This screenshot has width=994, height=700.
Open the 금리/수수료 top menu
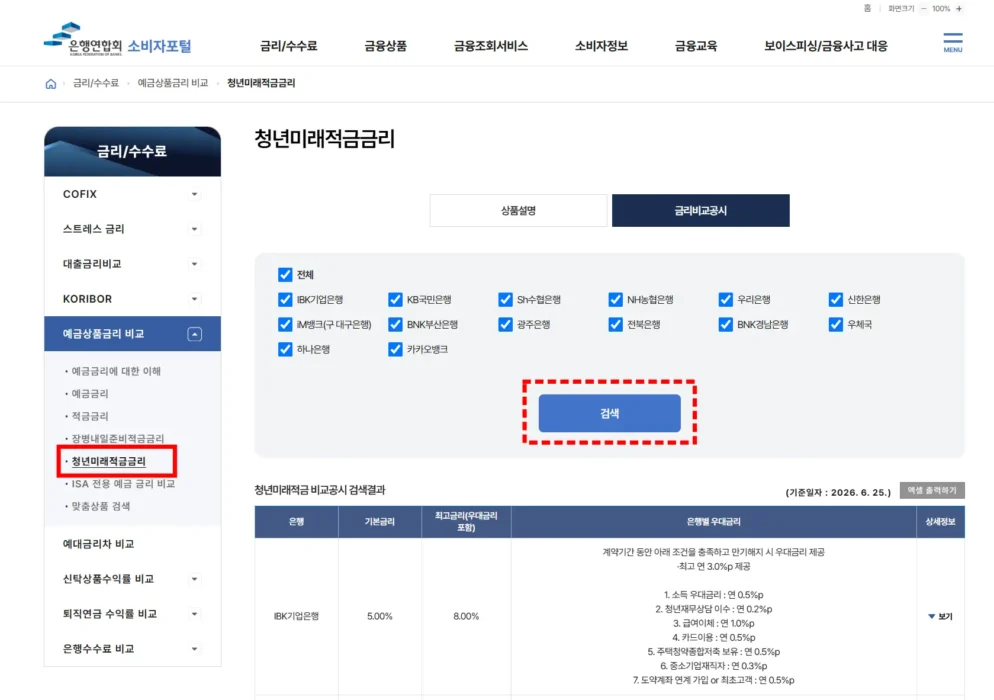click(288, 46)
